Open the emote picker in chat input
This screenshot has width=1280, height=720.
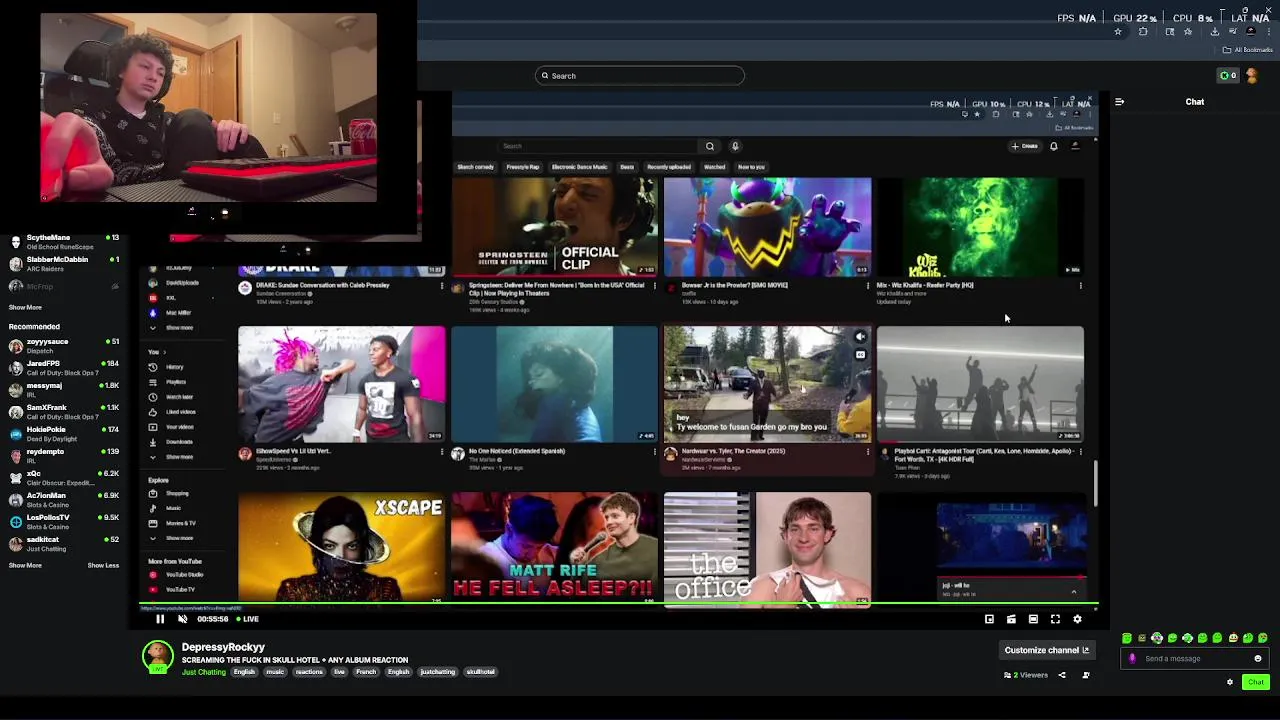pyautogui.click(x=1258, y=658)
